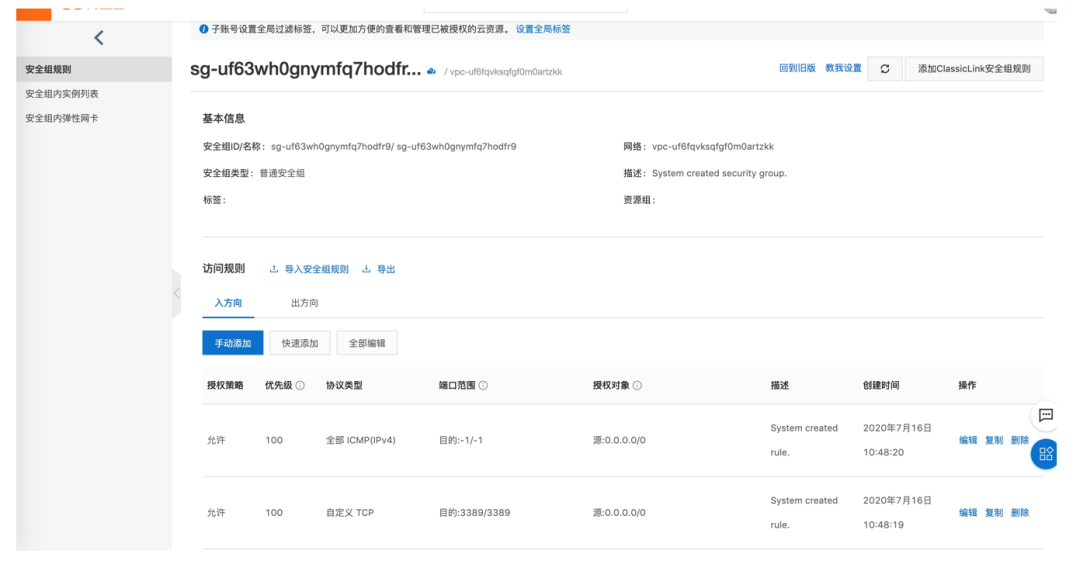Click the 手动添加 button
Viewport: 1080px width, 561px height.
click(x=233, y=343)
